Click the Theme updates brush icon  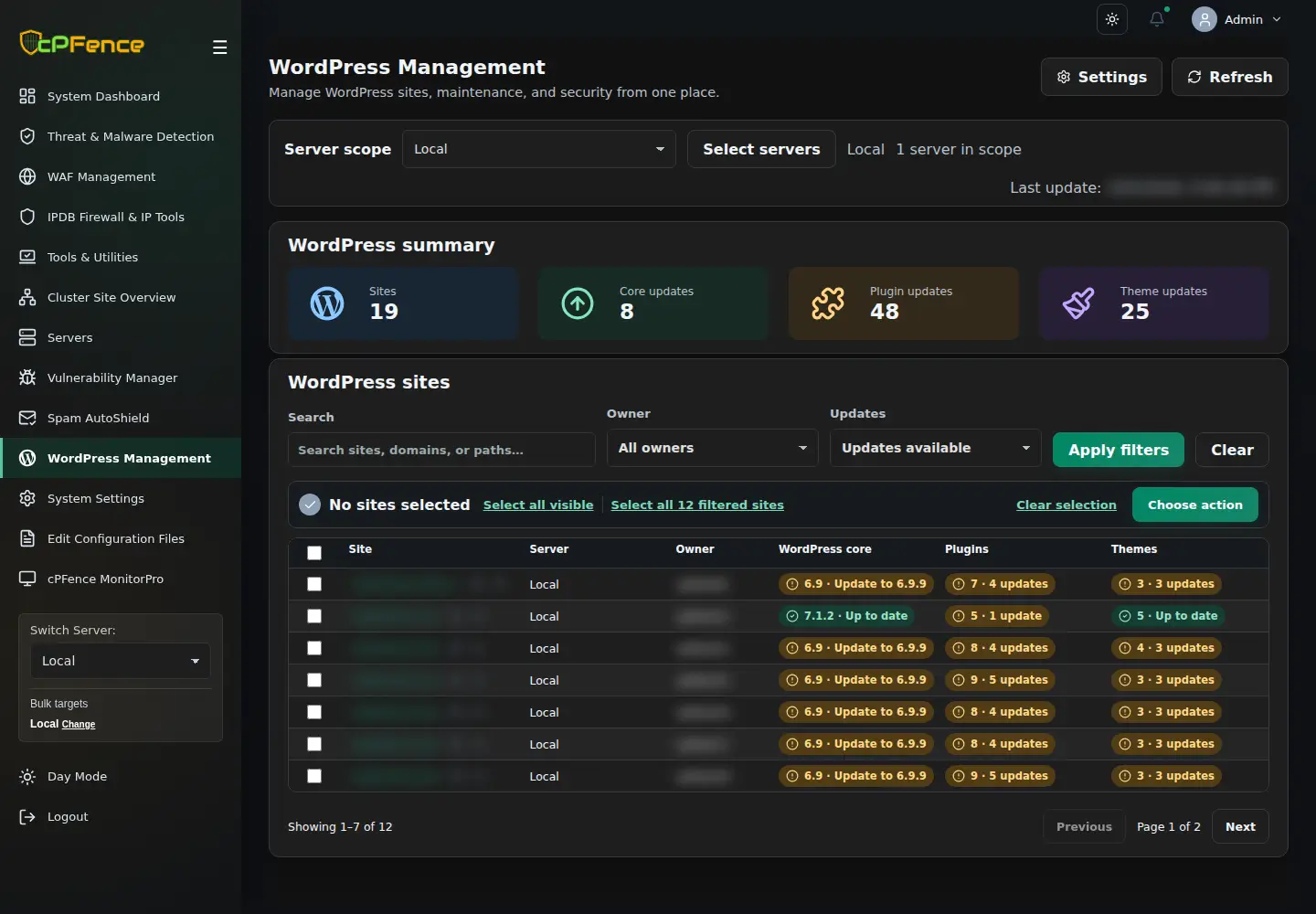pos(1078,303)
